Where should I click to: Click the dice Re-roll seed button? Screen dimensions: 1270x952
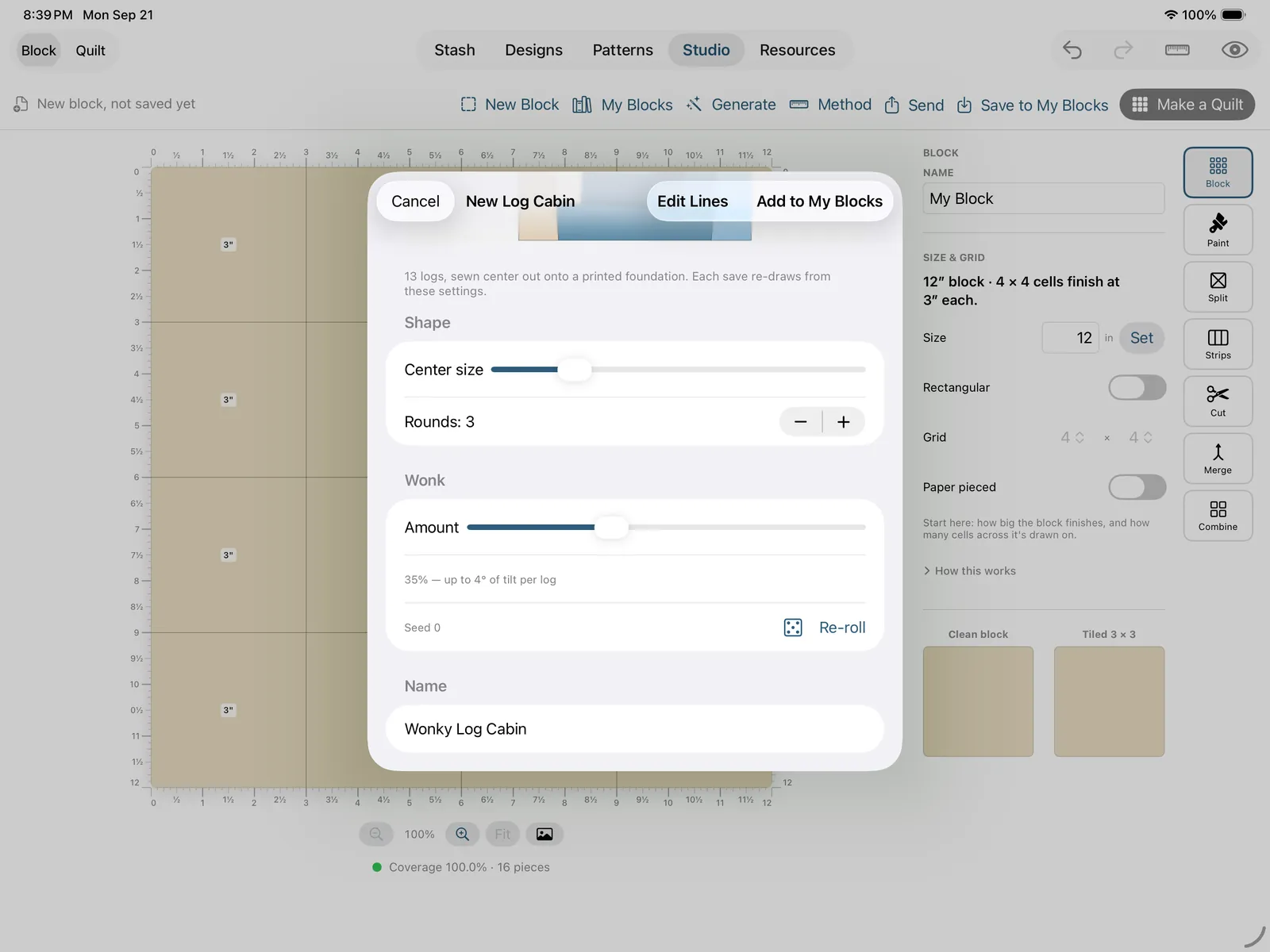point(824,628)
